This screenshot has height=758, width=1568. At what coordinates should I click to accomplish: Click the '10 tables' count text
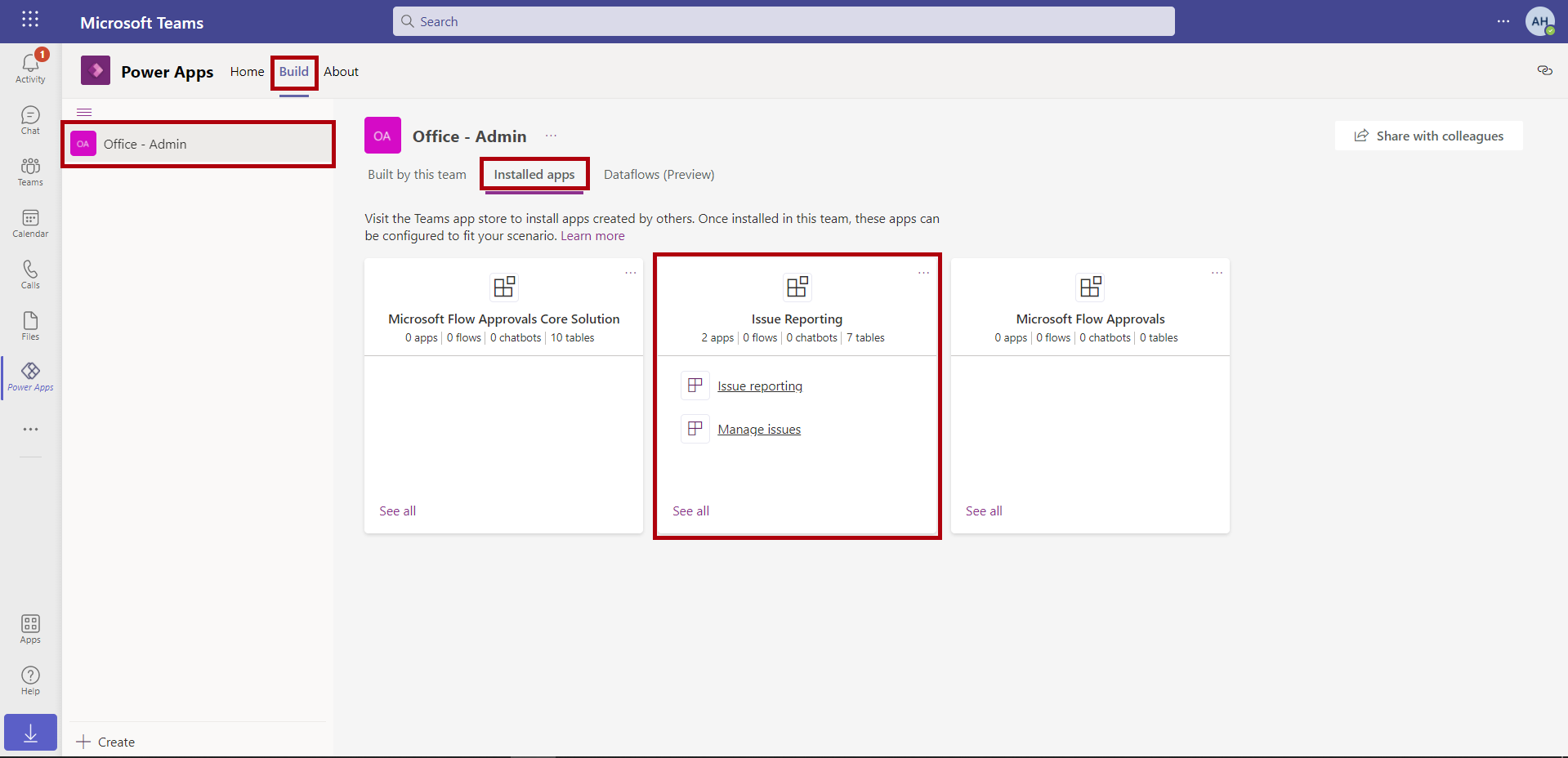tap(573, 338)
